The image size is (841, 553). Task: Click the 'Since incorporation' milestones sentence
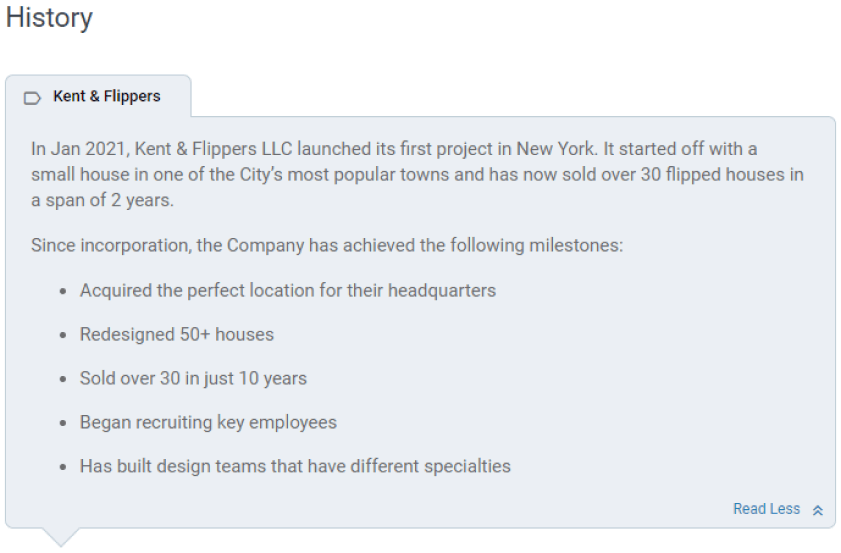coord(327,245)
